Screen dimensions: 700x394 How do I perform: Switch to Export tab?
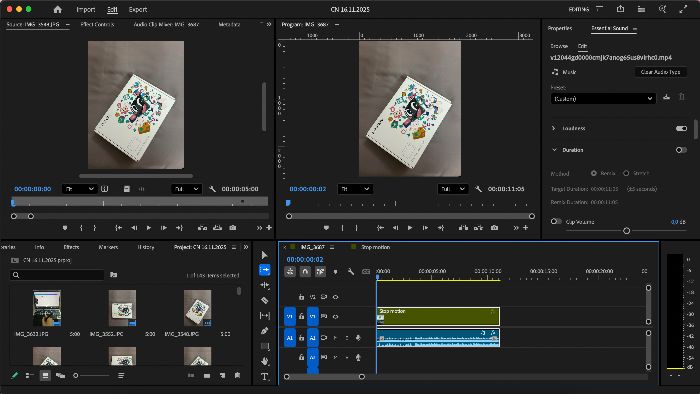[138, 9]
